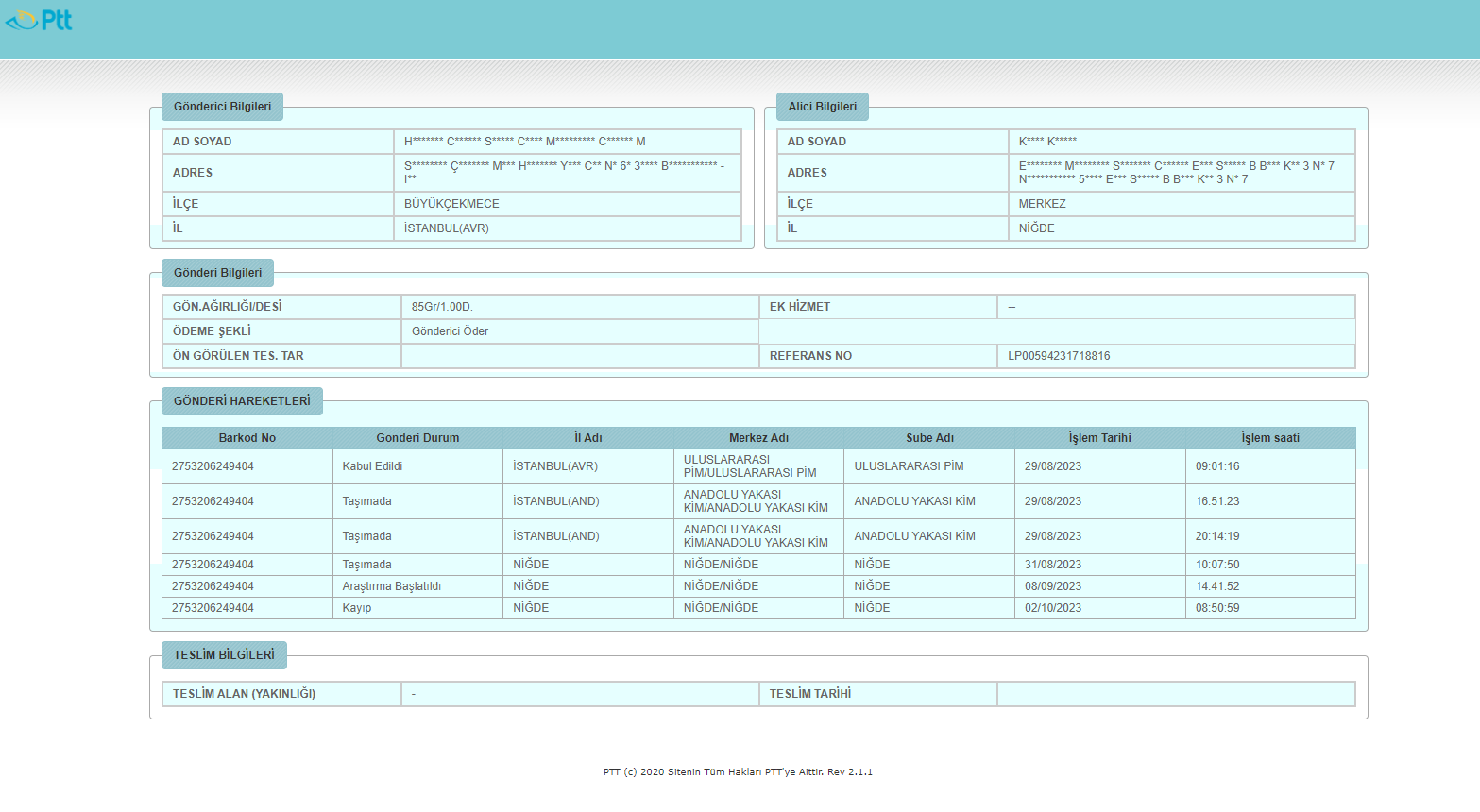This screenshot has height=812, width=1480.
Task: Click the REFERANS NO label
Action: (x=810, y=356)
